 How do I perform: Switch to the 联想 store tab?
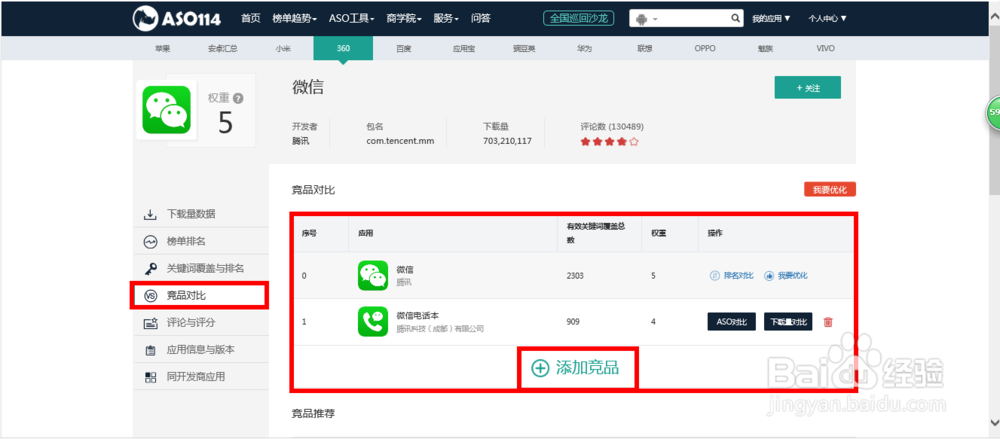click(x=644, y=48)
